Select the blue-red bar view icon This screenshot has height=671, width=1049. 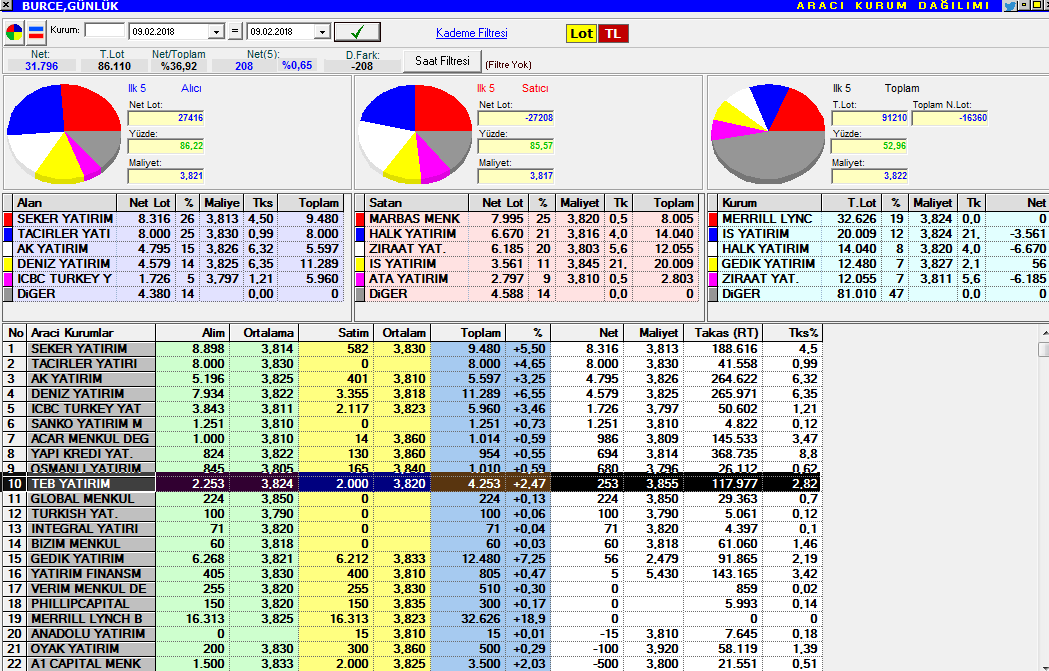(36, 32)
